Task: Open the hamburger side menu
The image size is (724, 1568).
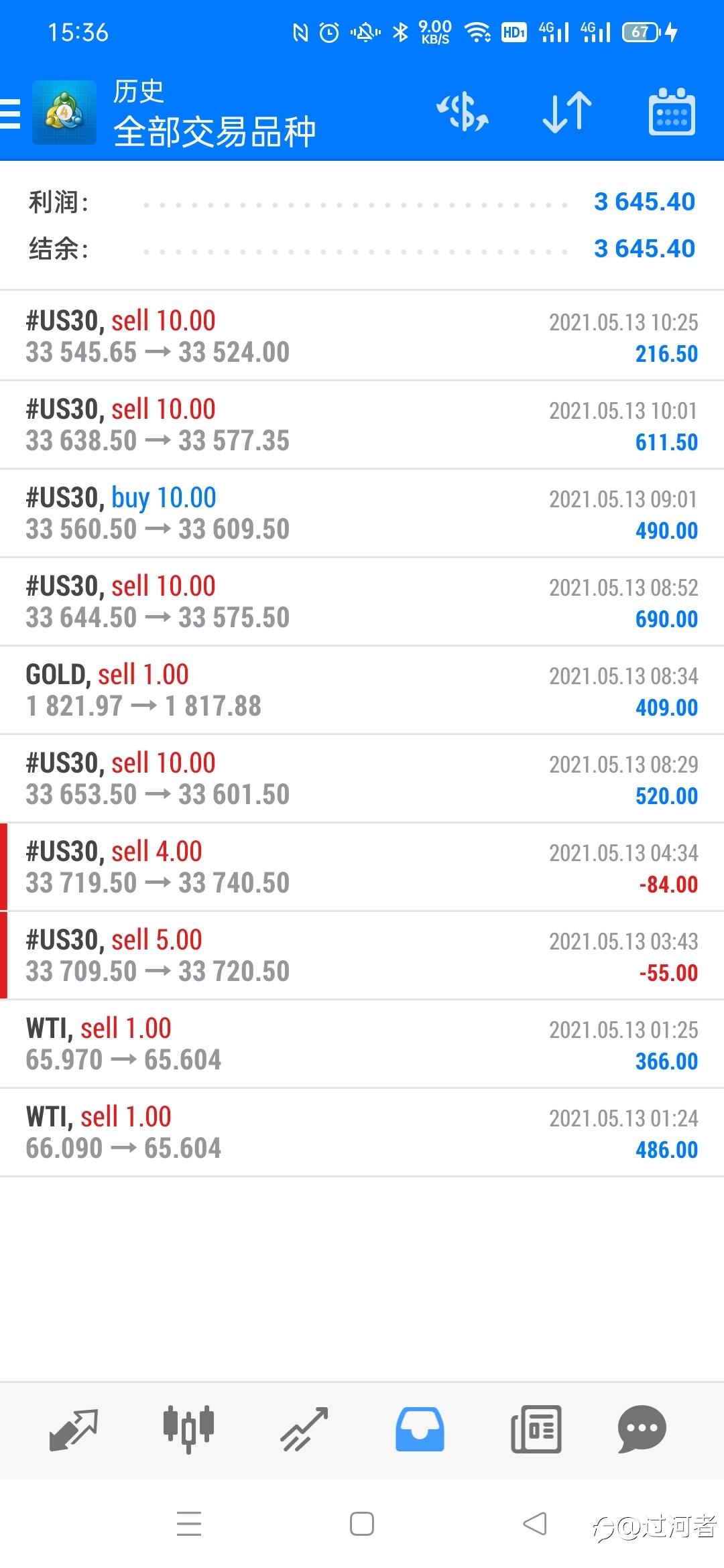Action: 10,113
